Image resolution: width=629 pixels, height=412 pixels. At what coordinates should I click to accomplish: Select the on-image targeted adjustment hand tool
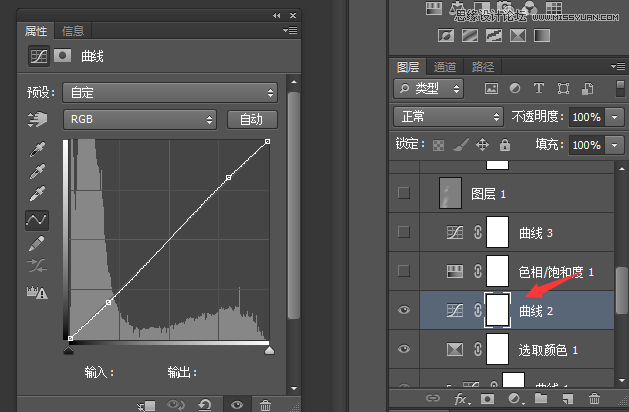point(37,119)
